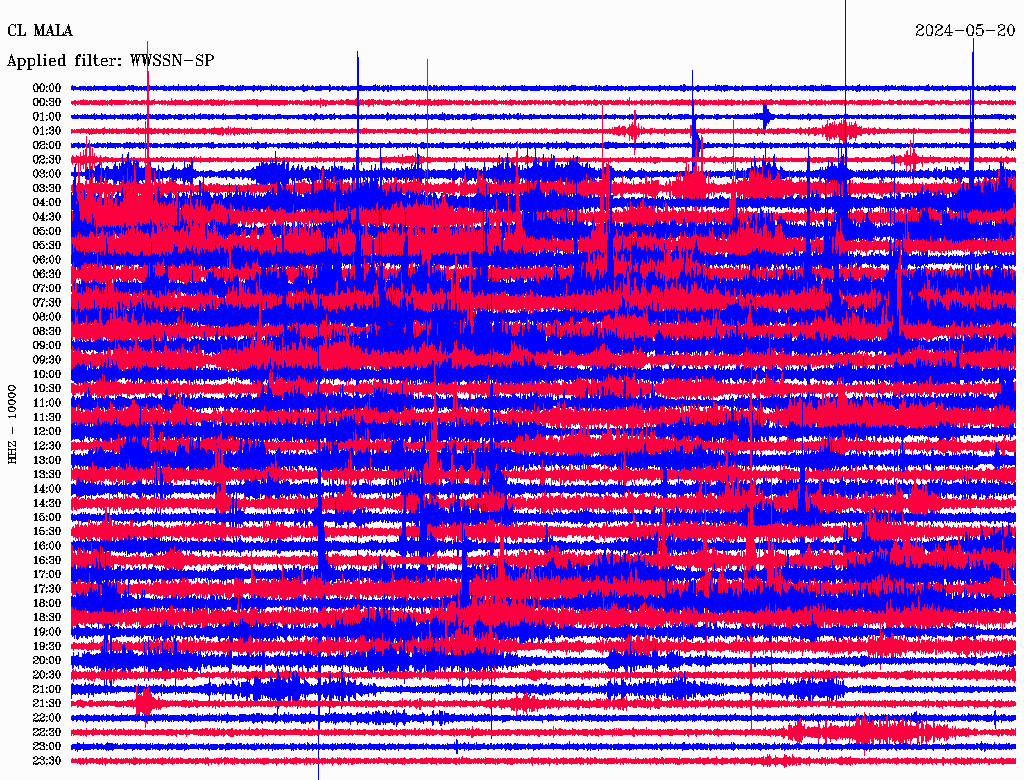Select the 04:00 time label
The height and width of the screenshot is (780, 1024).
point(47,203)
